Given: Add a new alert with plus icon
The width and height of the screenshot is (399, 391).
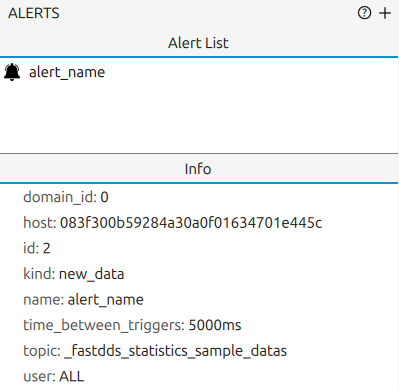Looking at the screenshot, I should coord(385,13).
